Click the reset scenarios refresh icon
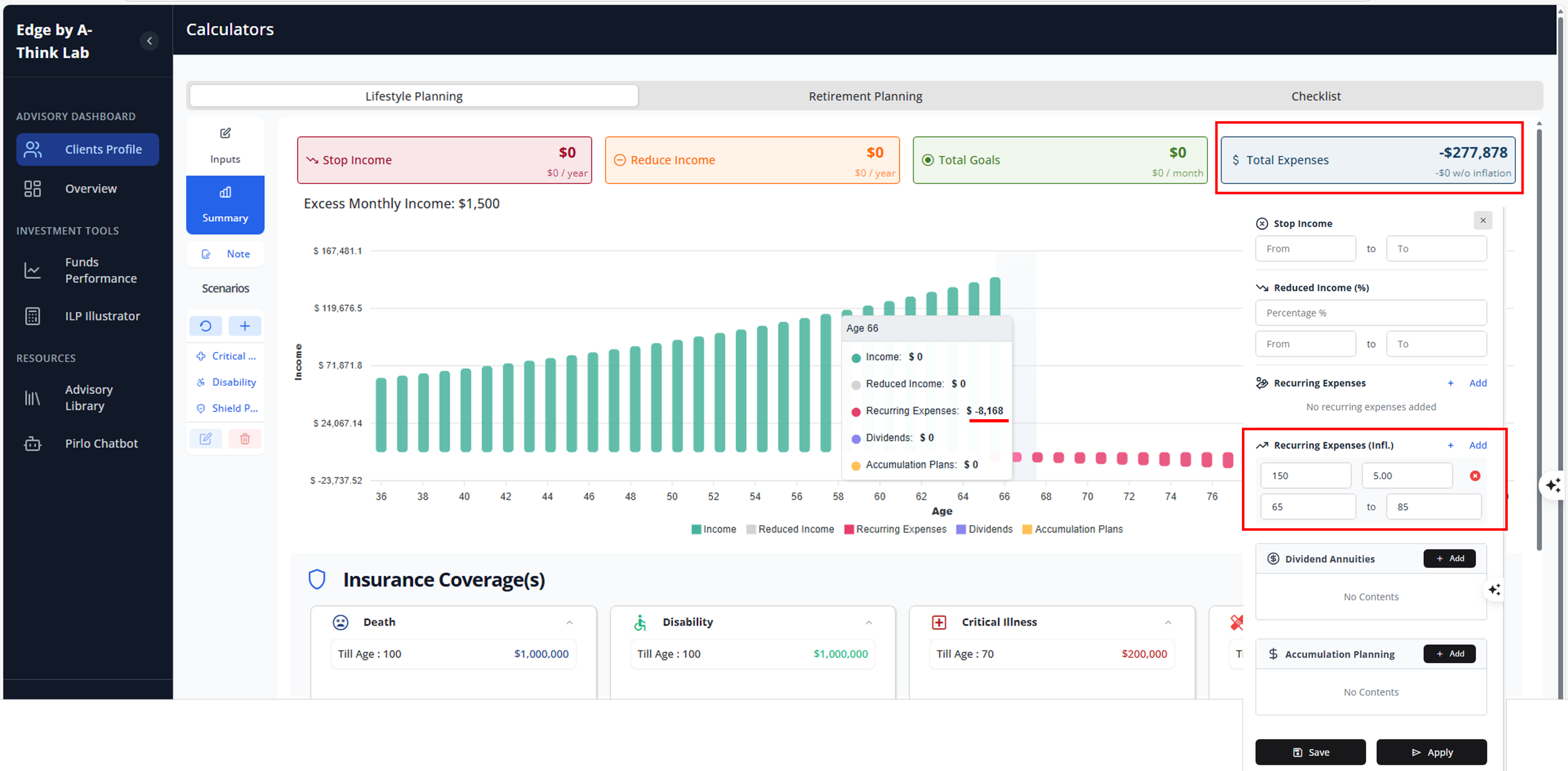Image resolution: width=1568 pixels, height=771 pixels. 206,326
